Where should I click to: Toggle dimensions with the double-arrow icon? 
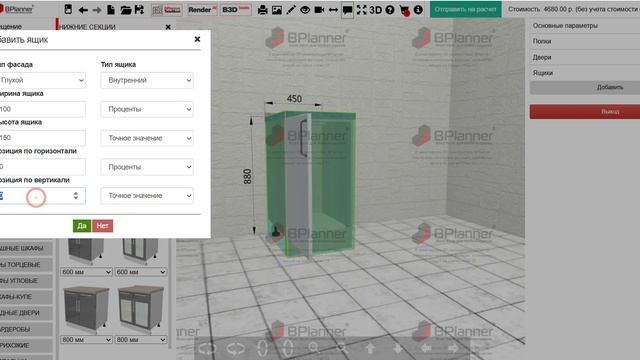coord(333,10)
